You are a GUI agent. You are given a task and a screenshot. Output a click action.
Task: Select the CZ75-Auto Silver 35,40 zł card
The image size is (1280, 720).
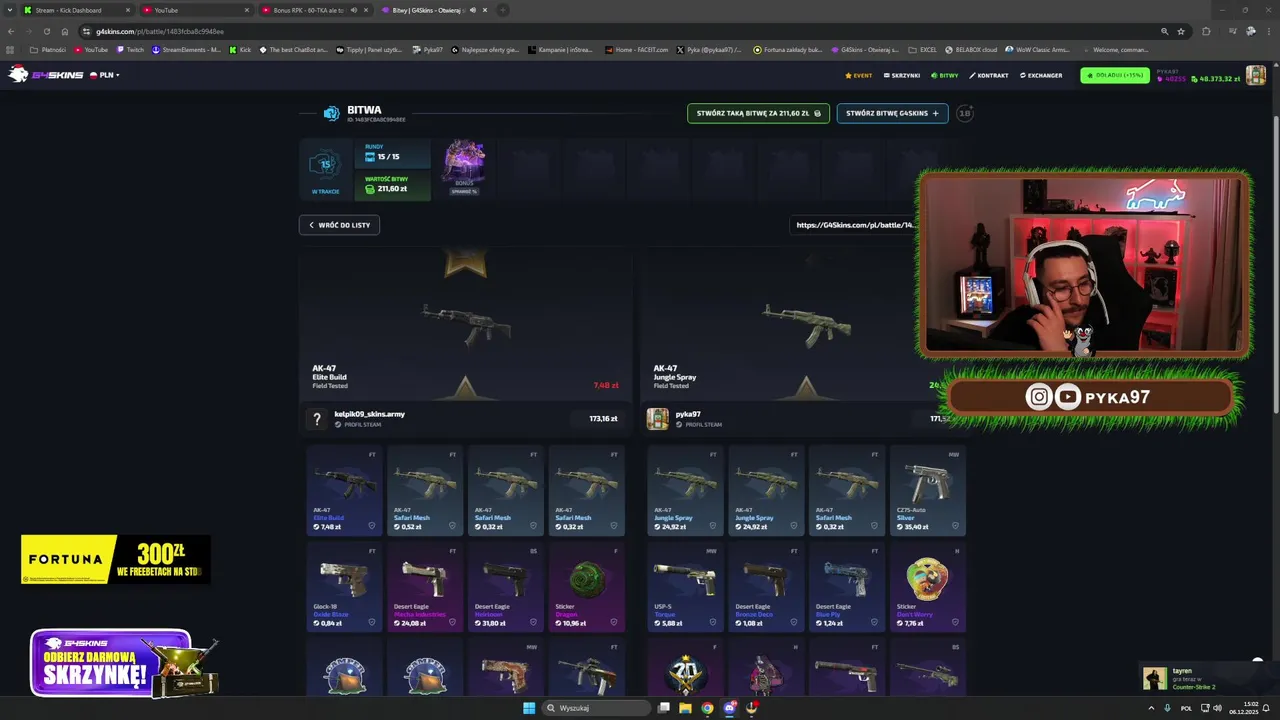click(927, 491)
